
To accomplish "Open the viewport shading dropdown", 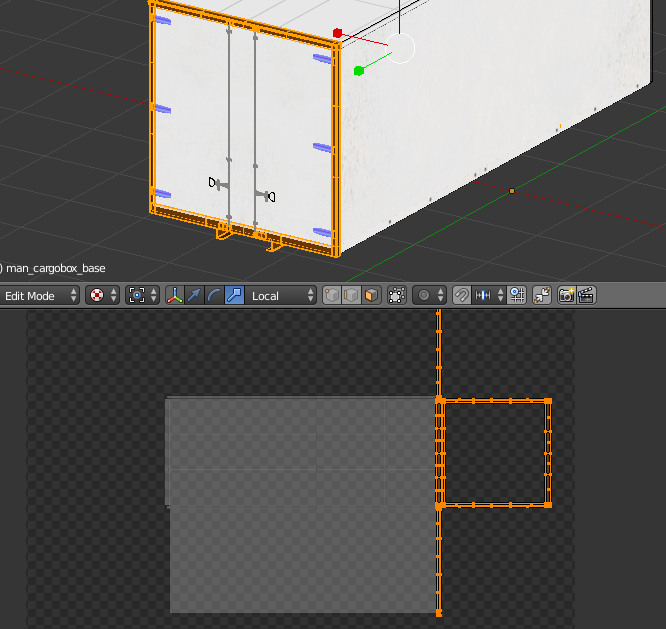I will tap(102, 295).
